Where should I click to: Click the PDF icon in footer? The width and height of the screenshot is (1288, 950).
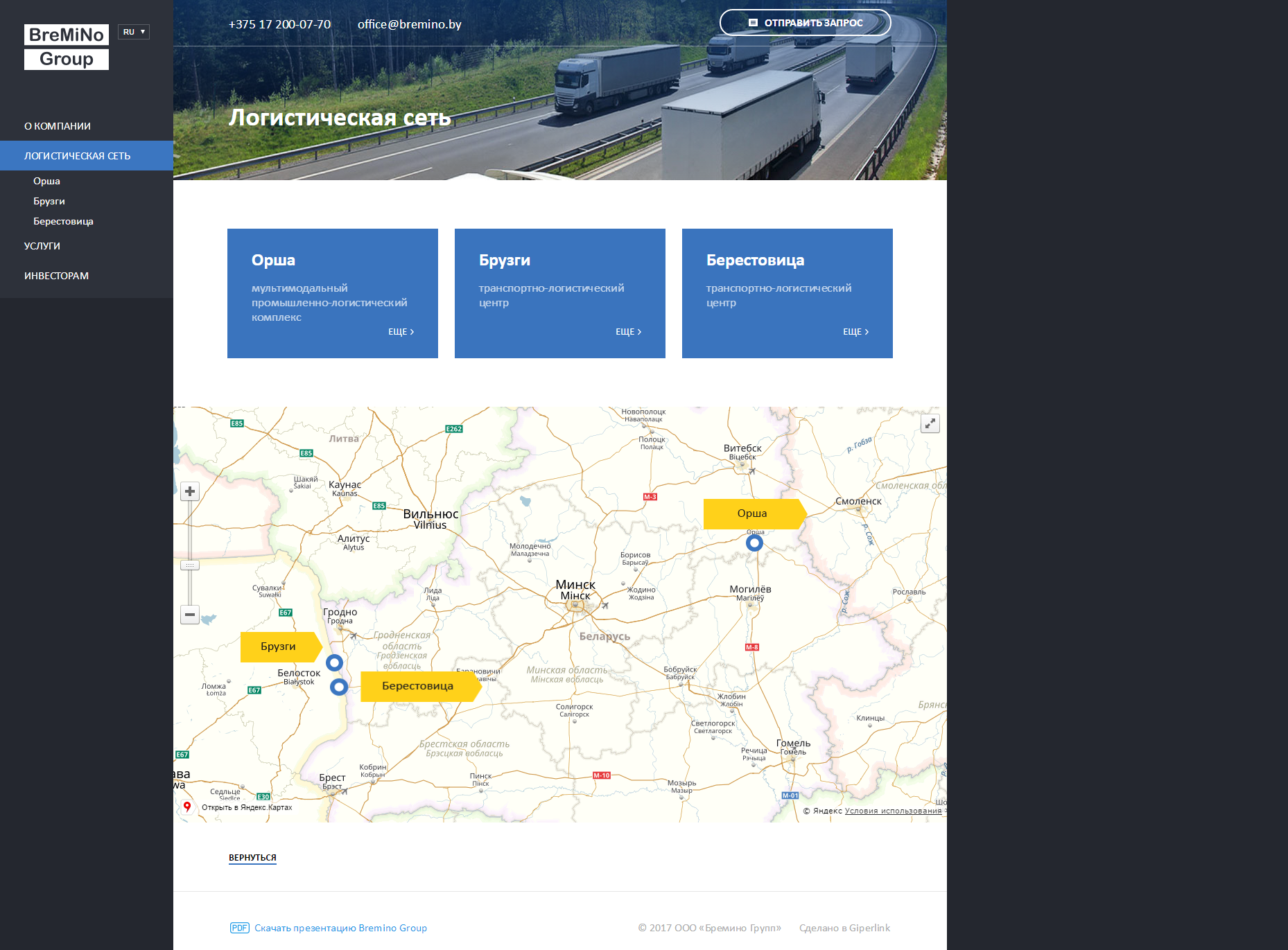239,928
